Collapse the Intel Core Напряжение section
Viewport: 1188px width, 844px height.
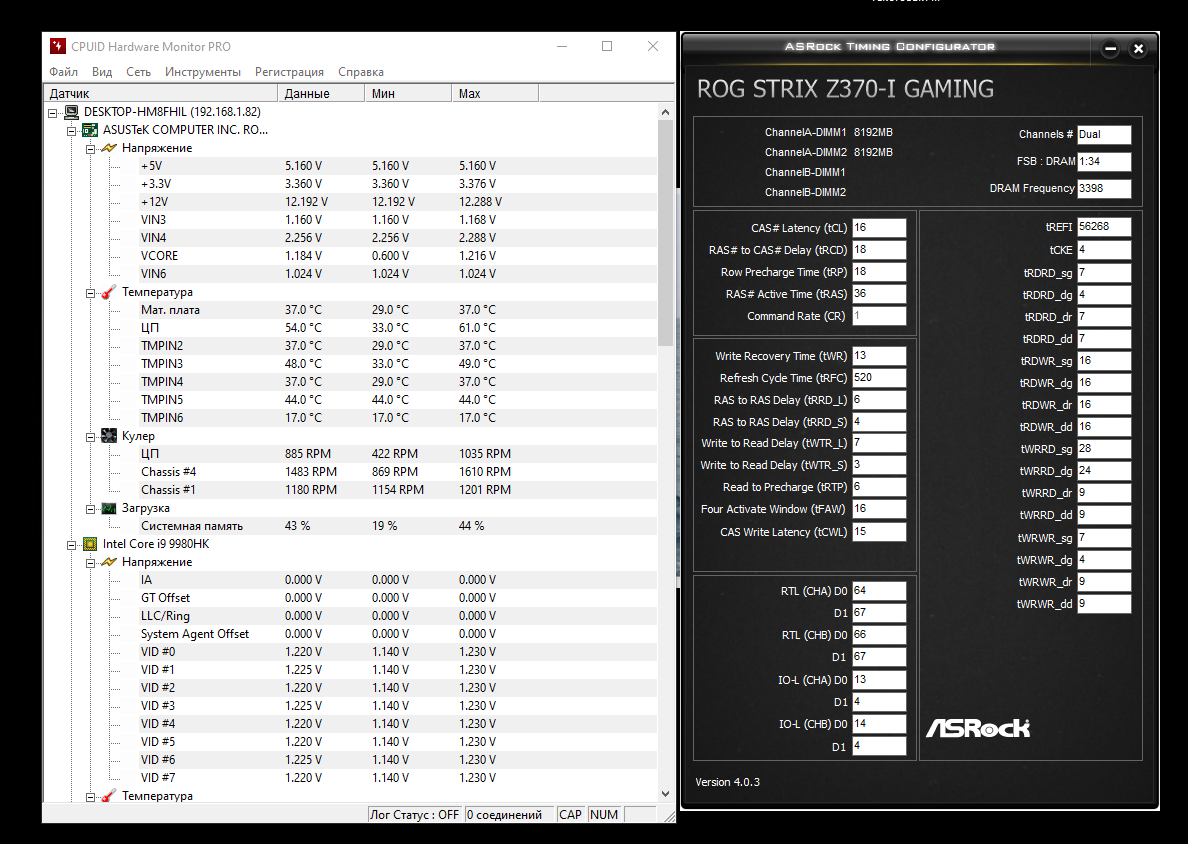pyautogui.click(x=90, y=563)
